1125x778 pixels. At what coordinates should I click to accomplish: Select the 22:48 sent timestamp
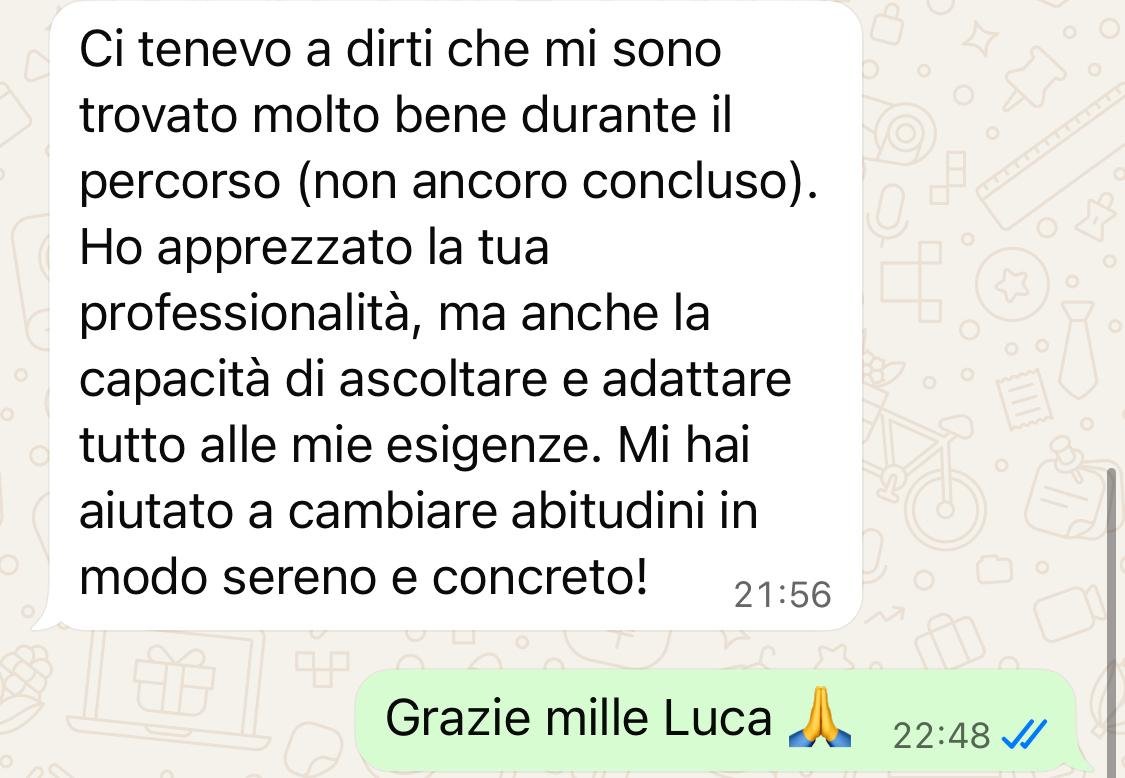point(941,736)
